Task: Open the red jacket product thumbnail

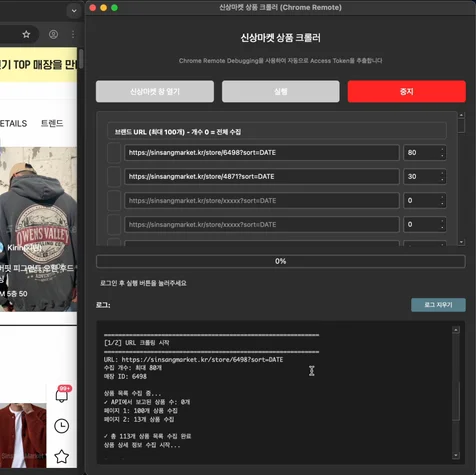Action: click(23, 436)
